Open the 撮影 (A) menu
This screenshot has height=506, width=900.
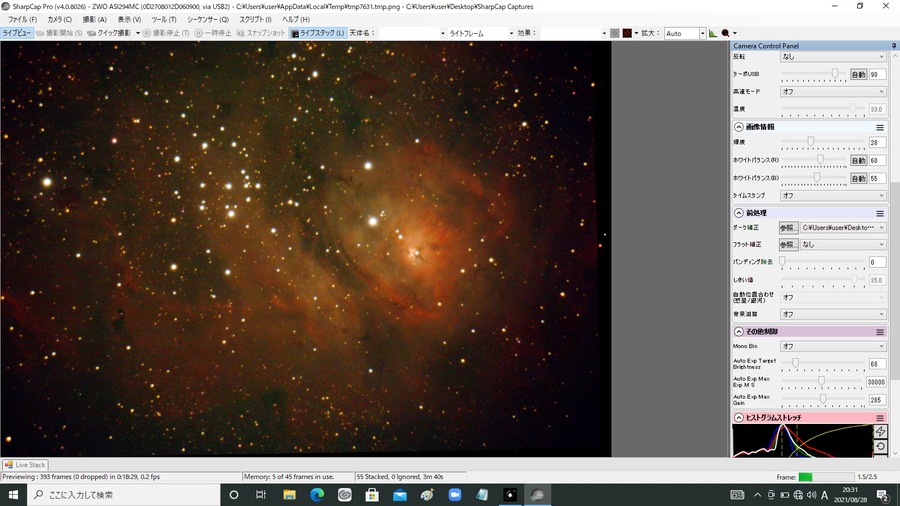coord(94,20)
